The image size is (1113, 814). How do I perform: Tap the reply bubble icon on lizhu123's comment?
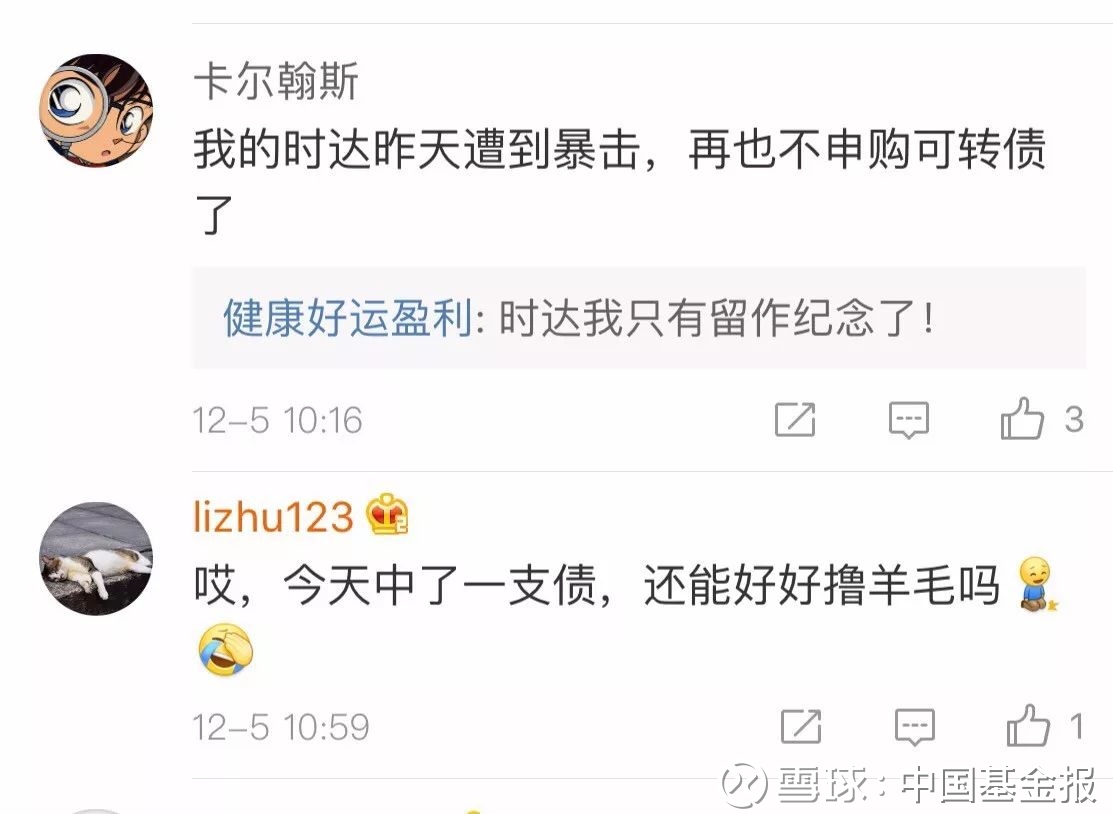click(x=914, y=727)
